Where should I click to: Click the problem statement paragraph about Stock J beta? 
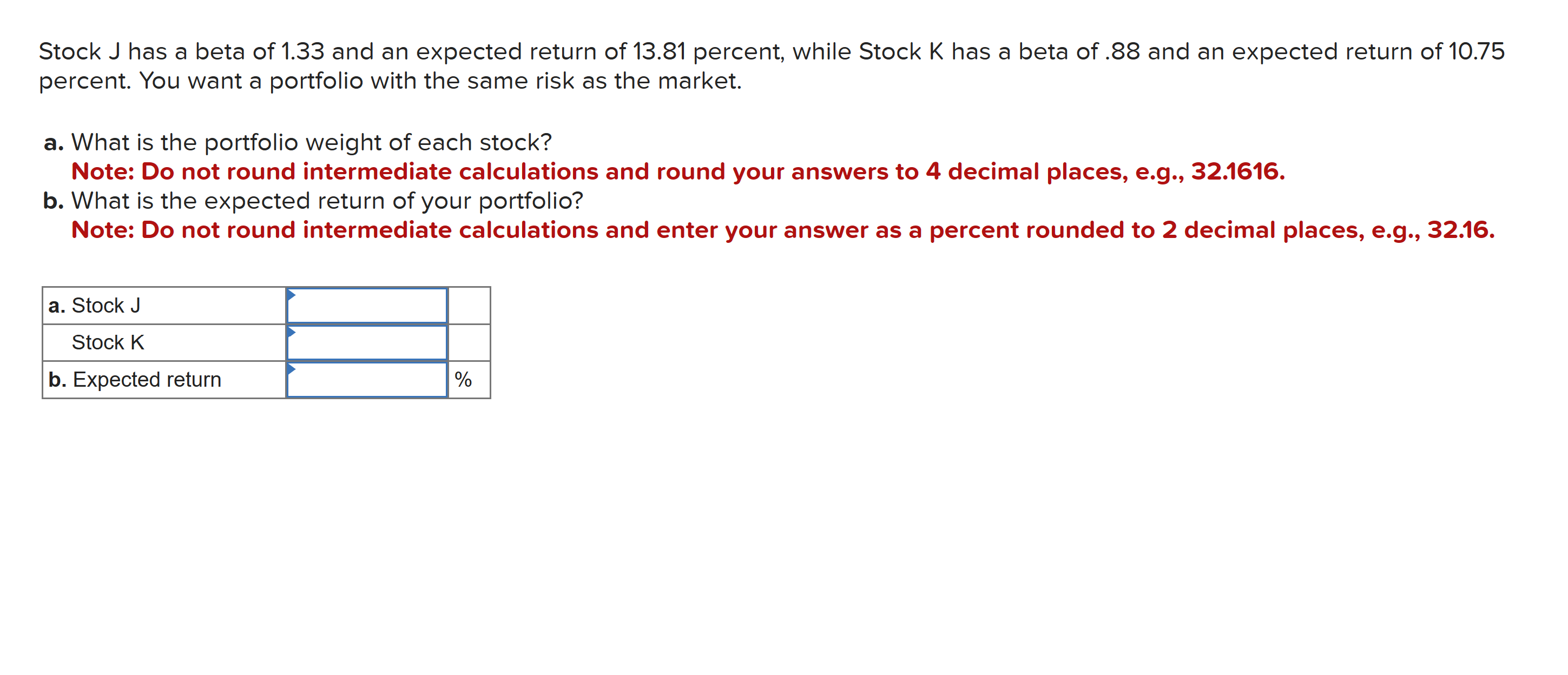point(730,52)
